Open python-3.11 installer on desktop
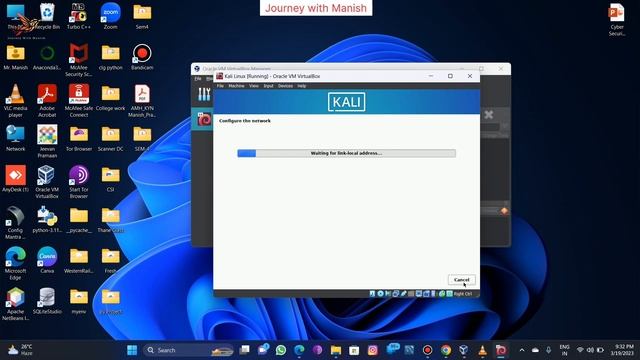 (x=47, y=220)
